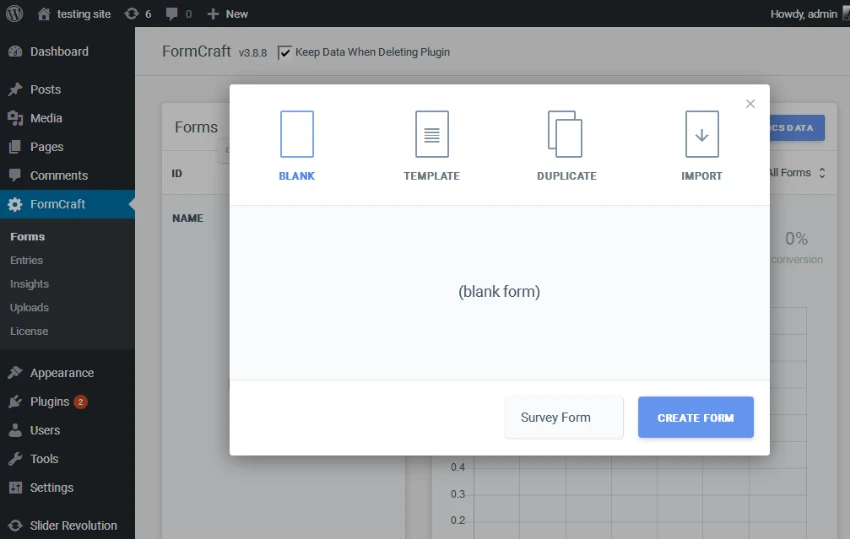Click the Uploads link in sidebar
This screenshot has height=539, width=850.
click(x=29, y=308)
